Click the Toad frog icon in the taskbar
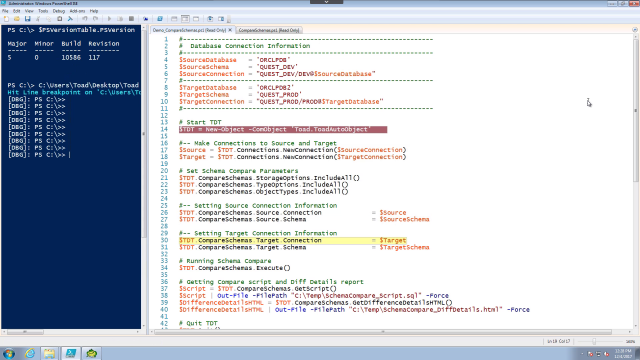Viewport: 640px width, 360px height. (x=91, y=353)
